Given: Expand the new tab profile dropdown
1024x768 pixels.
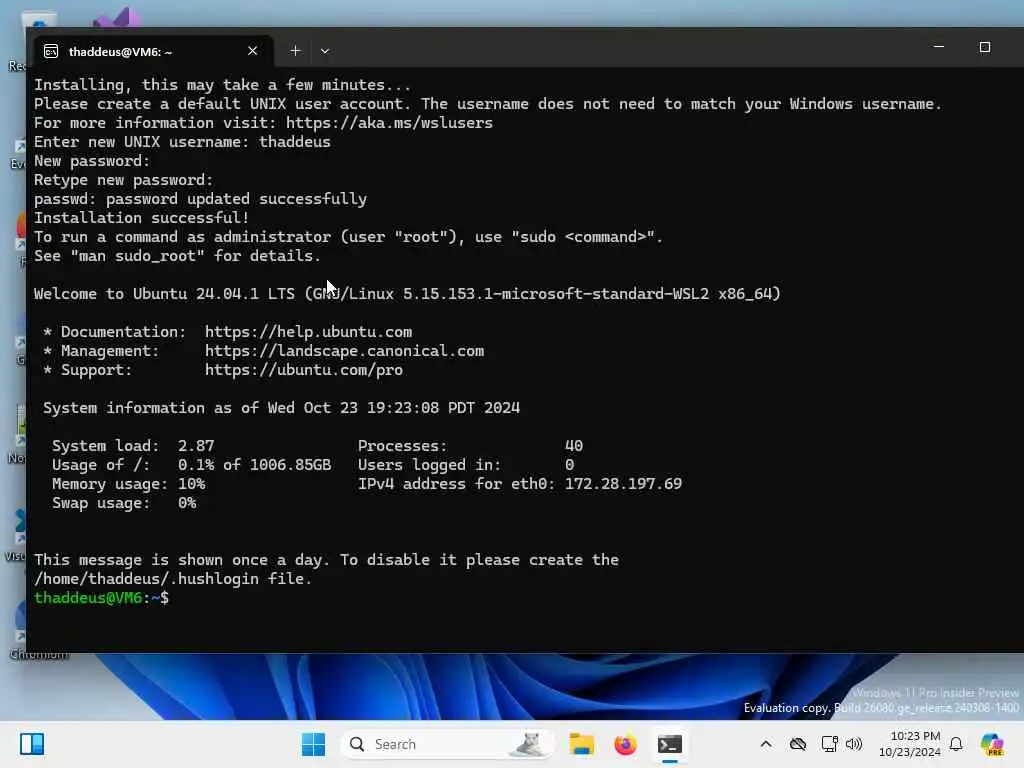Looking at the screenshot, I should [325, 51].
